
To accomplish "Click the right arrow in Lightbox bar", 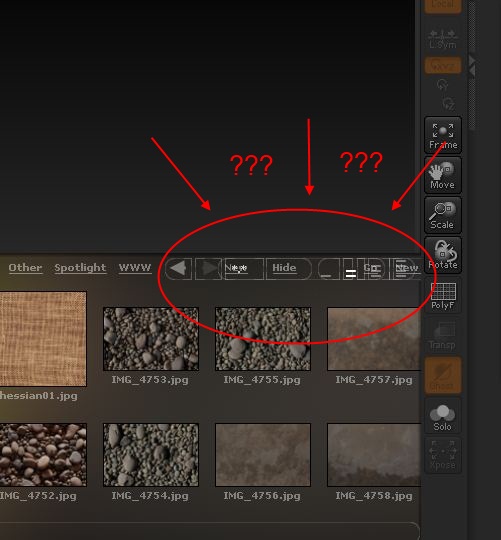I will pos(208,268).
